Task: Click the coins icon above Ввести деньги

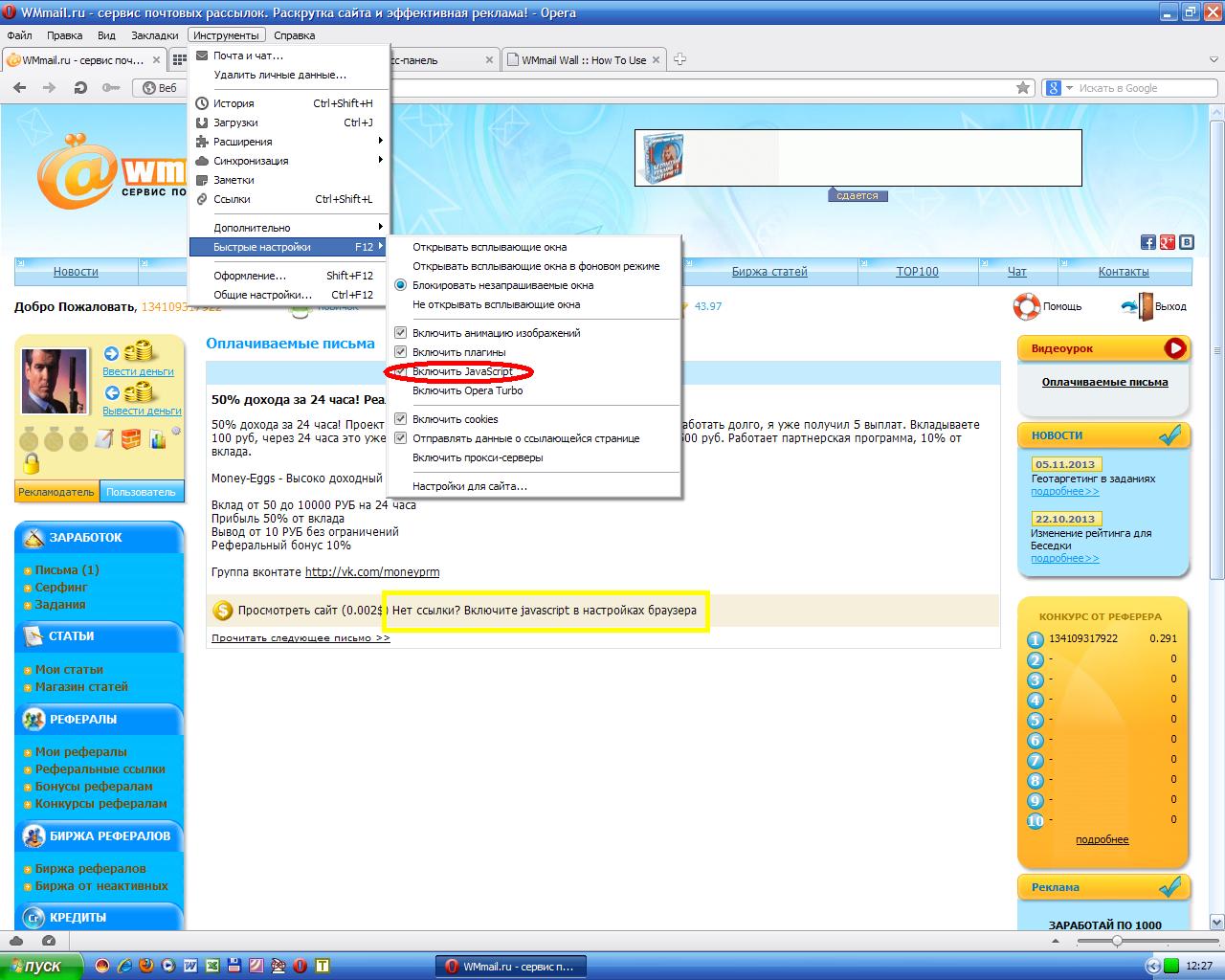Action: click(x=140, y=350)
